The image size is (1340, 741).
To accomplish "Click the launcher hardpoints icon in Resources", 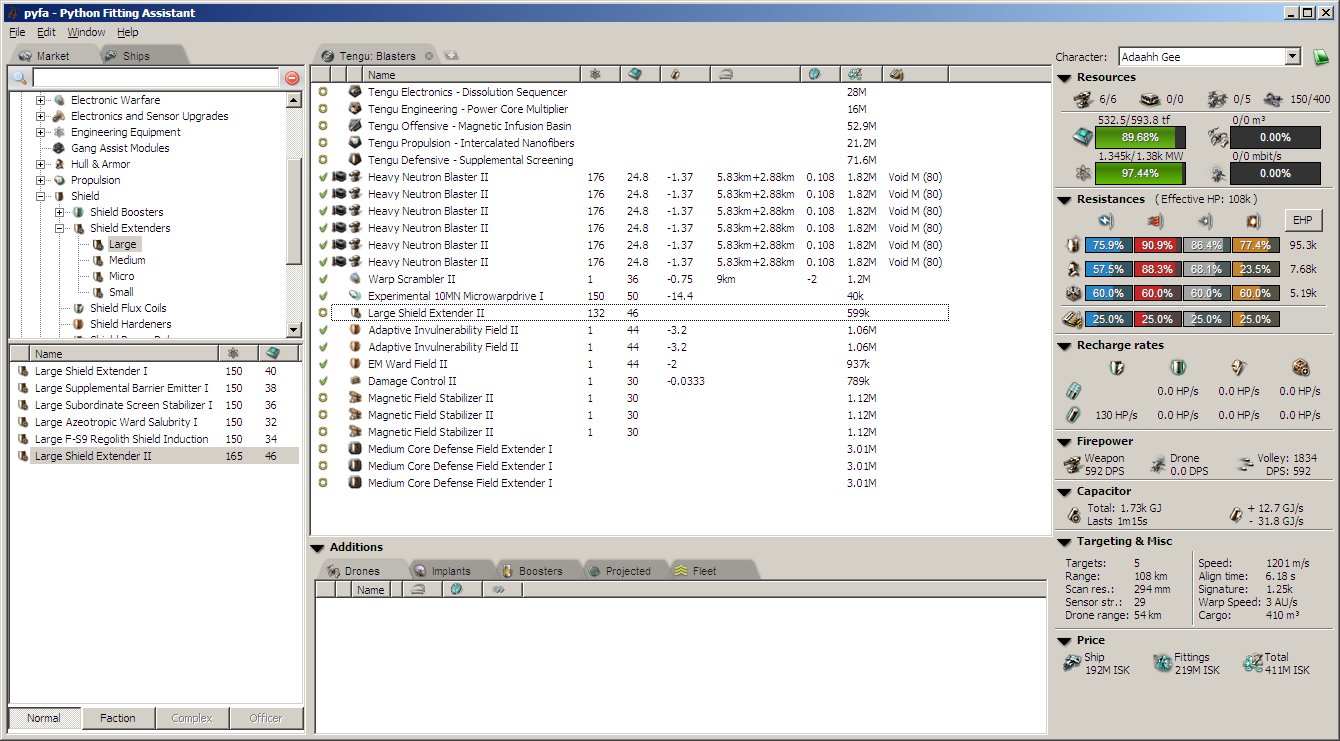I will (1149, 99).
